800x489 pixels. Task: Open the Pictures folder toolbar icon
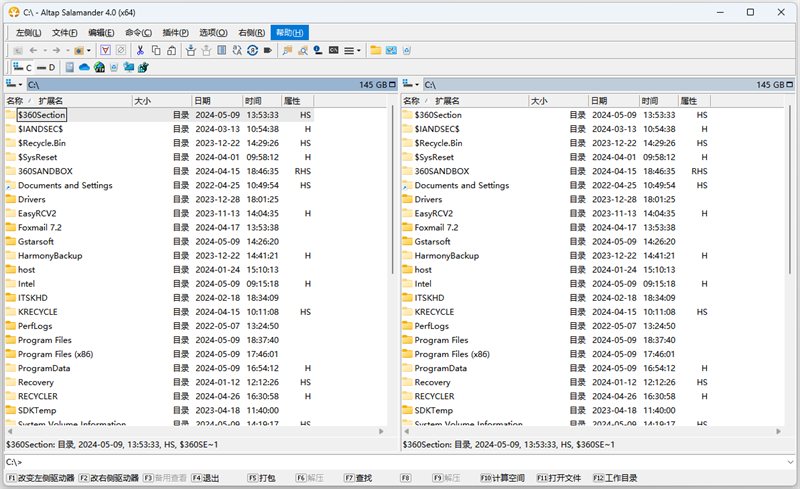click(x=391, y=50)
